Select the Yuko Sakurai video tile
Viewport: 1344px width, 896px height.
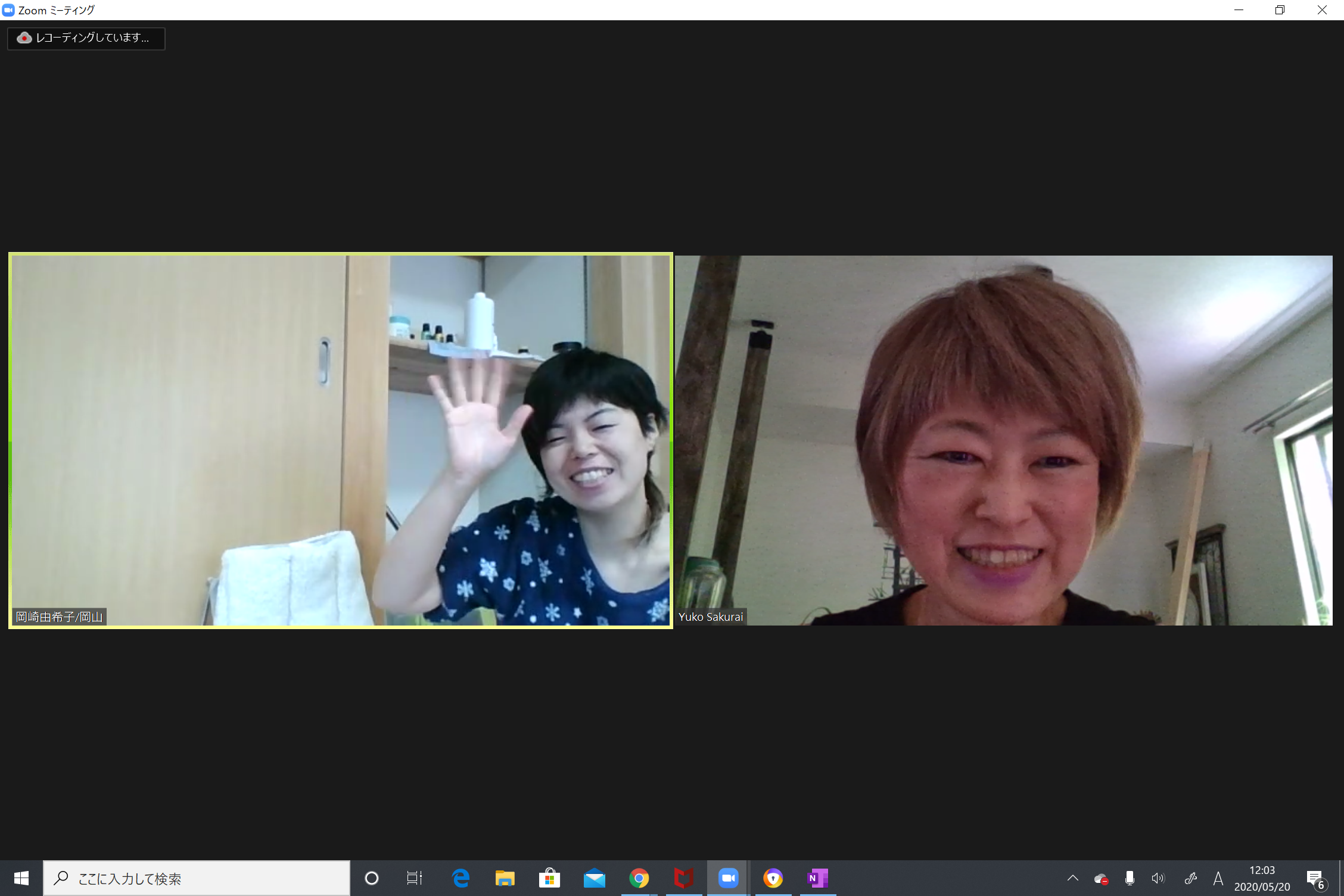pos(1004,441)
